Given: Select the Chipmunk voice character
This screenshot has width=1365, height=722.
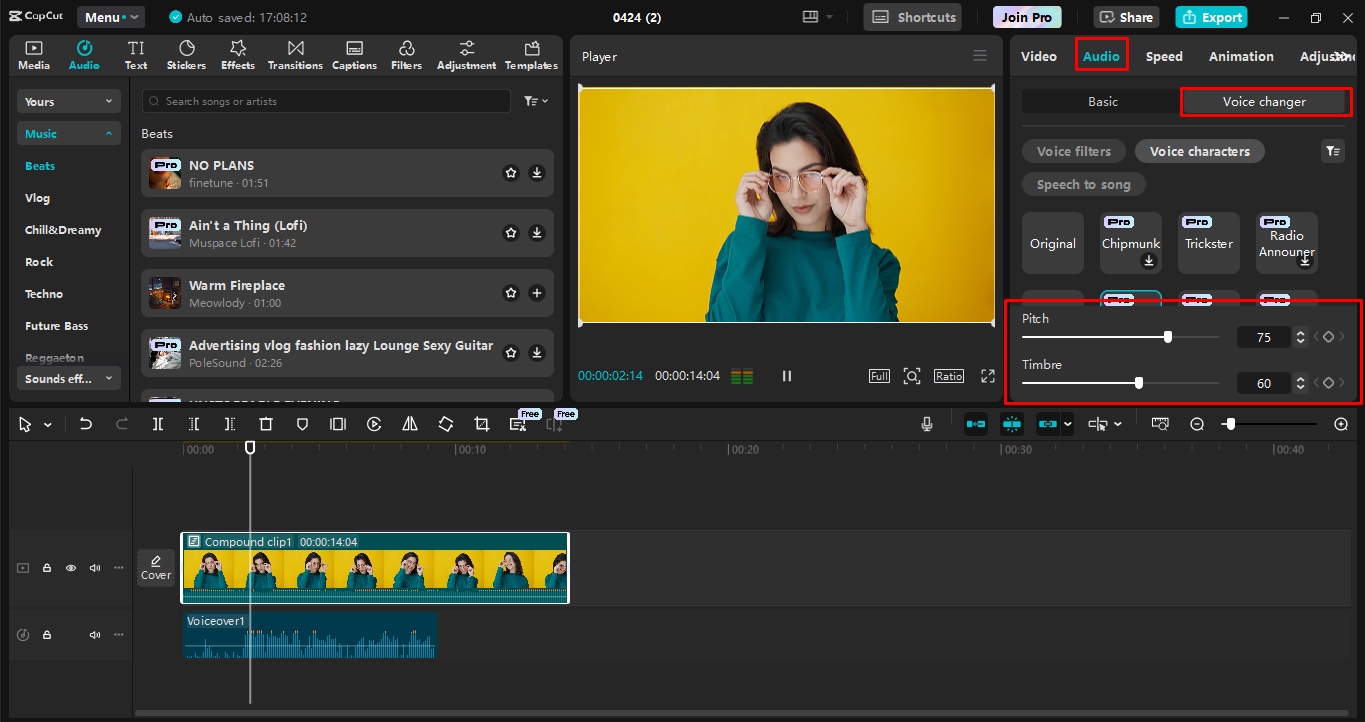Looking at the screenshot, I should (1131, 242).
